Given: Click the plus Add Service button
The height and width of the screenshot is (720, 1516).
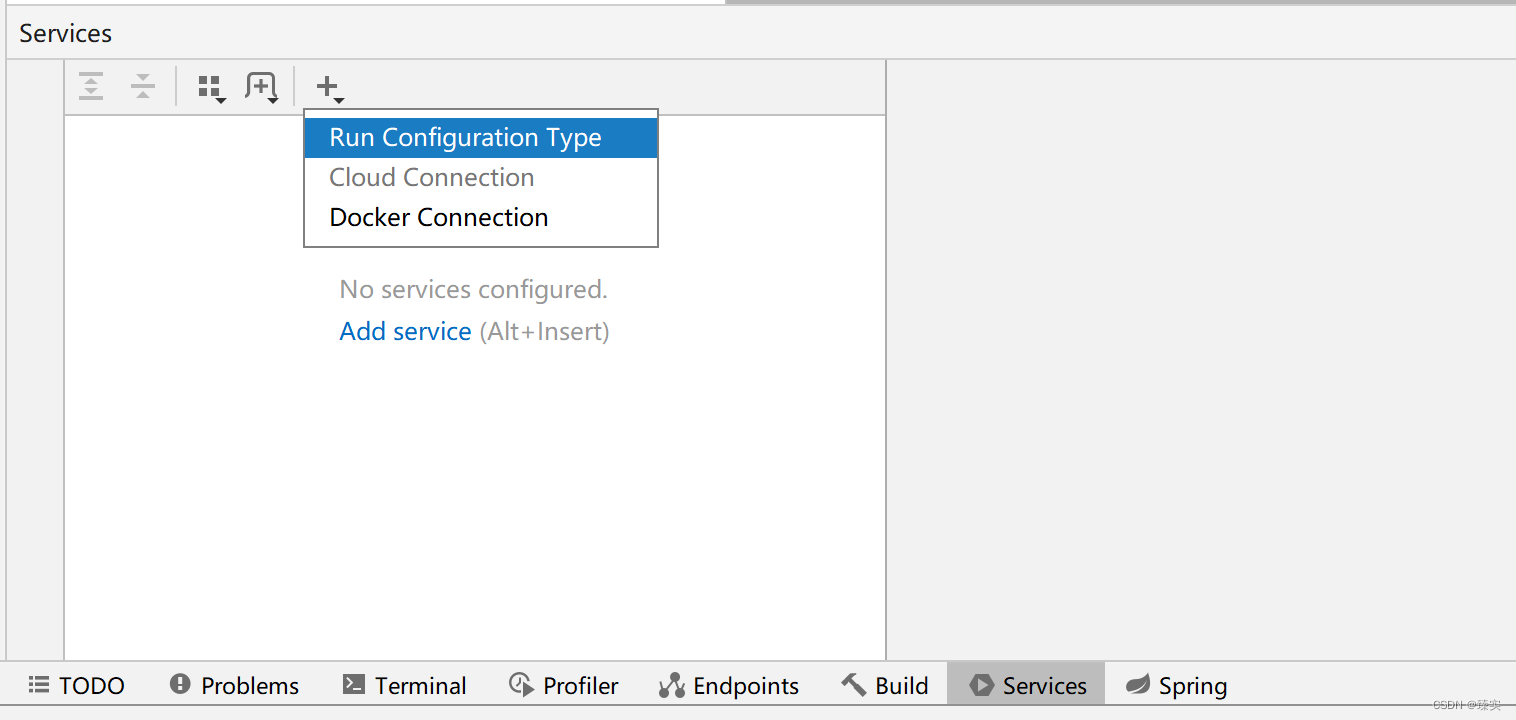Looking at the screenshot, I should click(x=329, y=88).
